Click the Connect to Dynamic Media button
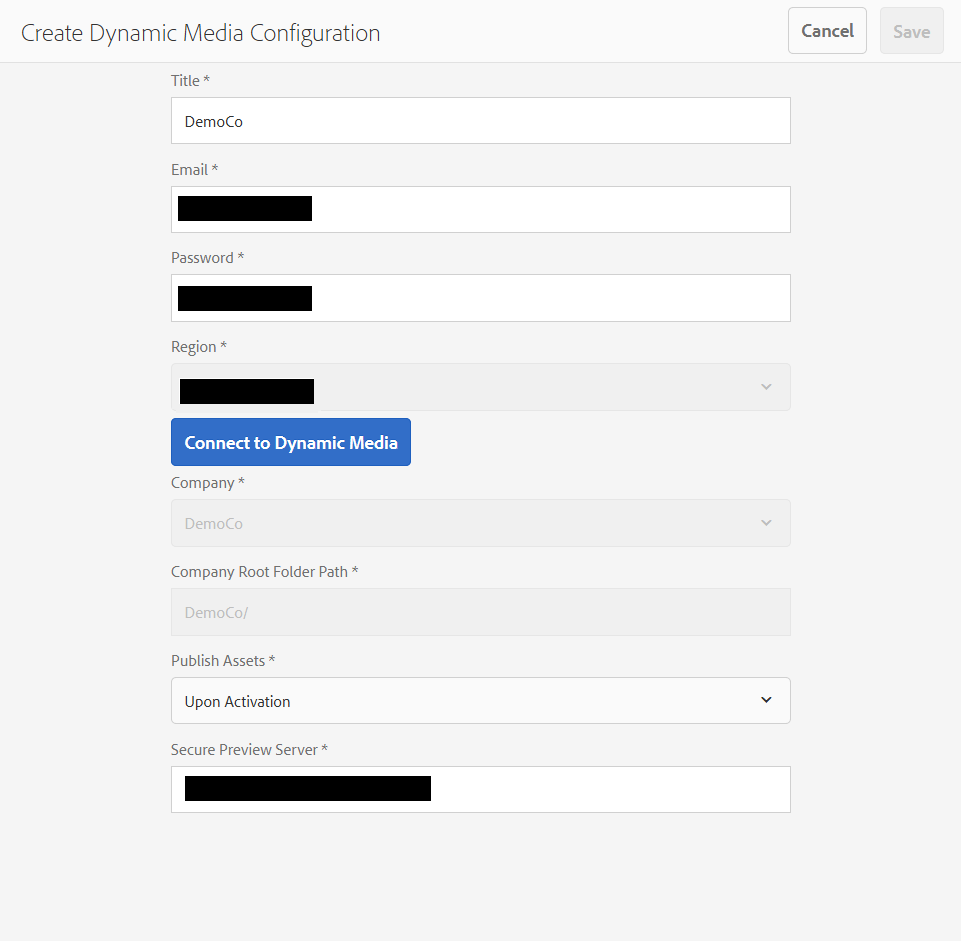961x941 pixels. [x=291, y=442]
